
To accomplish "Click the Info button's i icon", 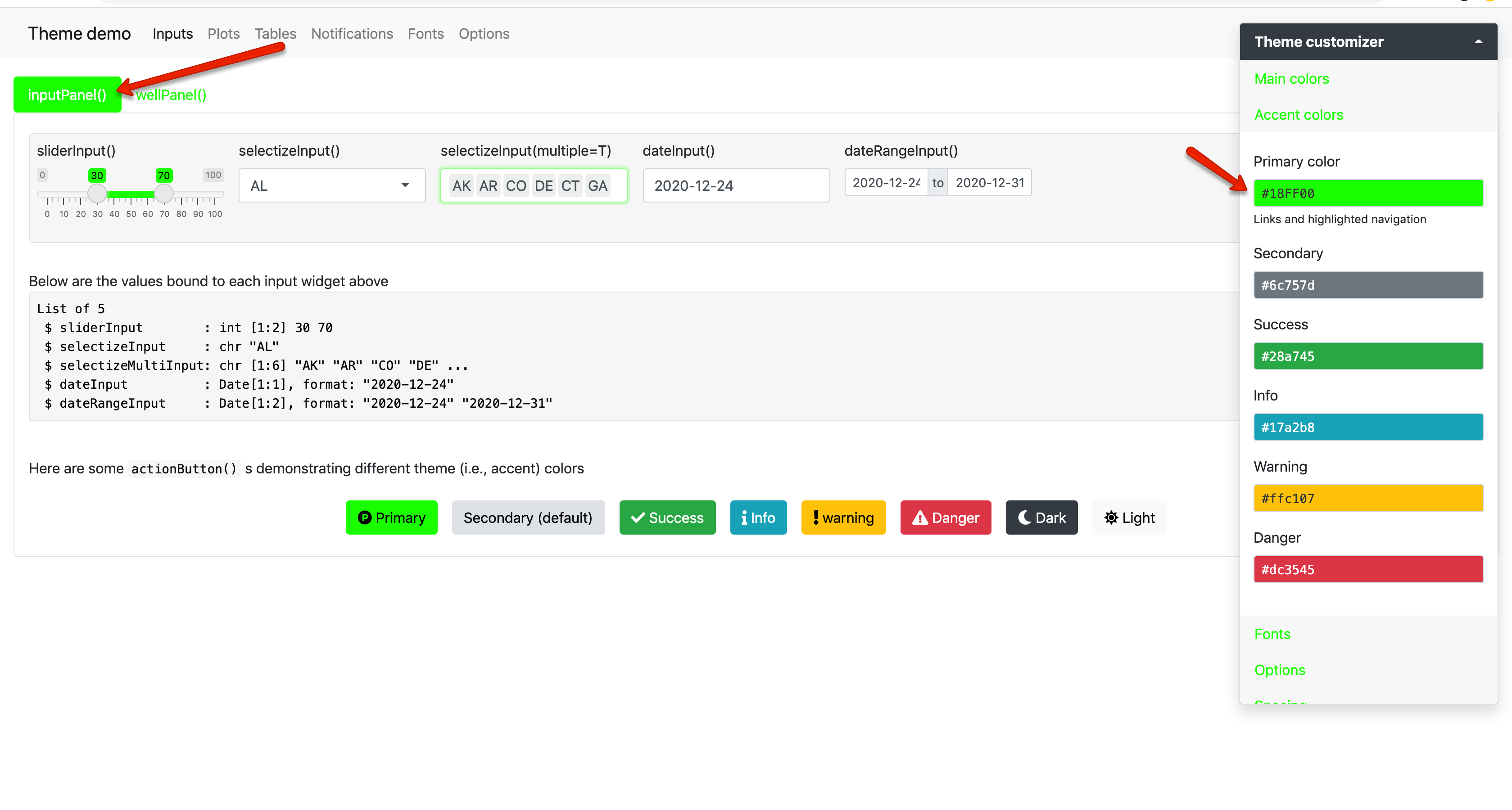I will [x=744, y=517].
